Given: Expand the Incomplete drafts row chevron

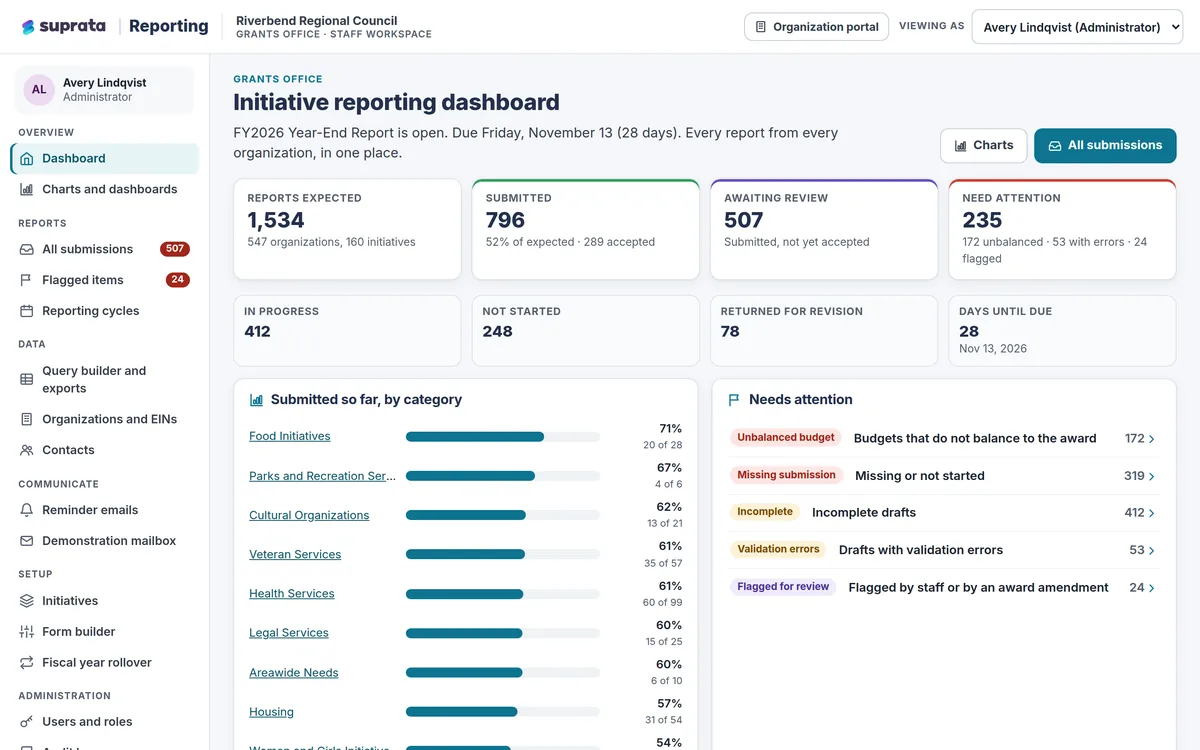Looking at the screenshot, I should (x=1152, y=513).
